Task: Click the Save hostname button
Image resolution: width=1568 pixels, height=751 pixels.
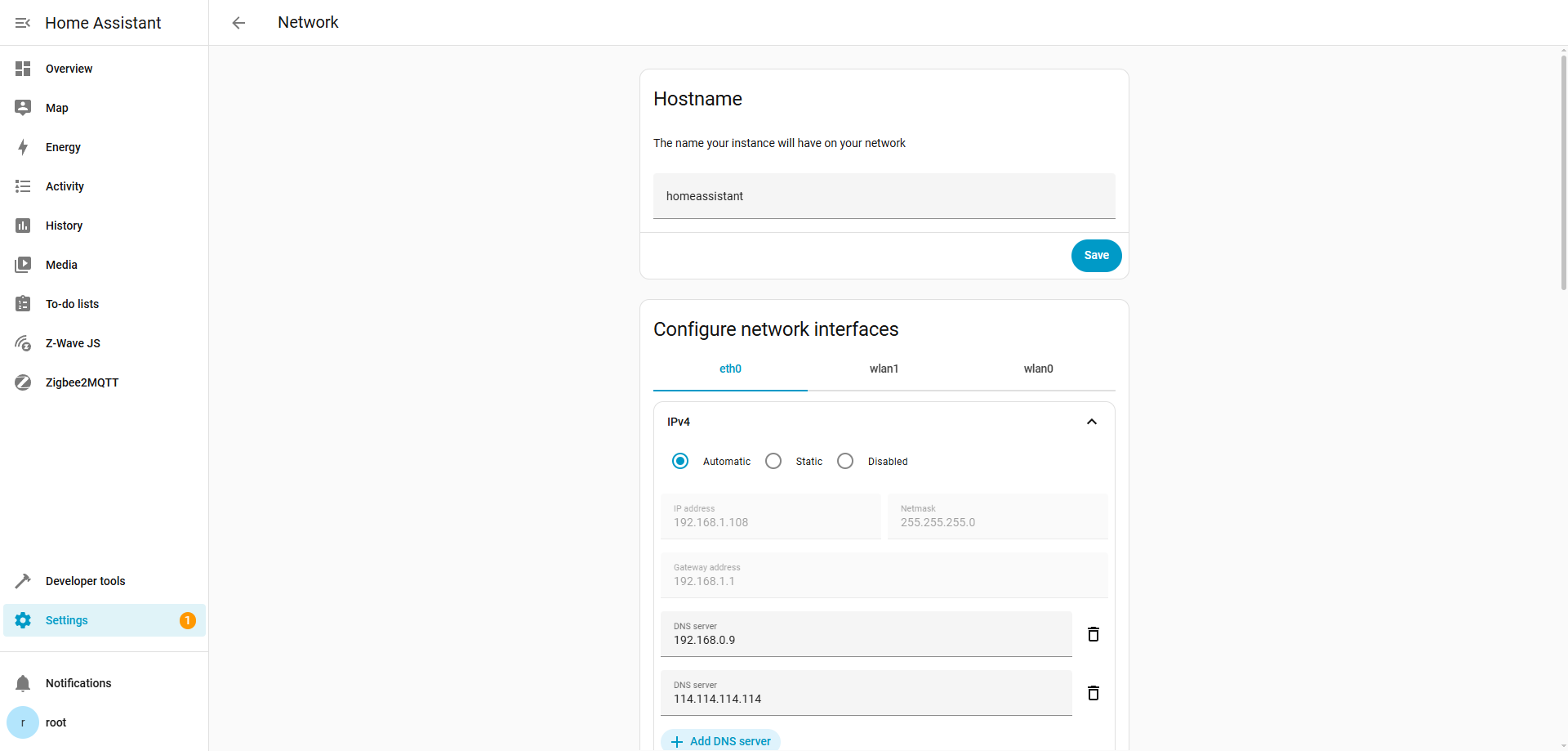Action: [1096, 256]
